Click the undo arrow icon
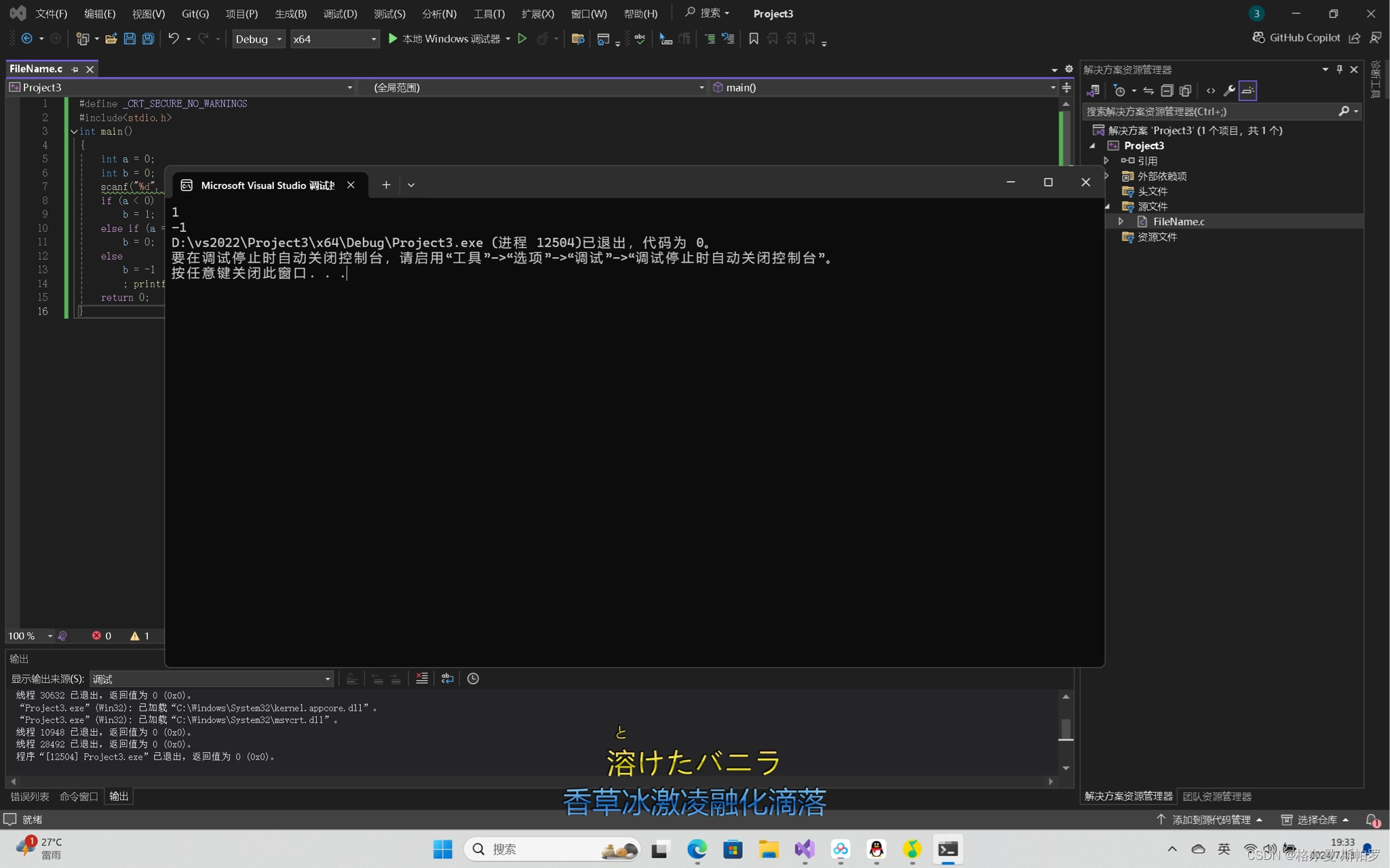The image size is (1390, 868). (x=174, y=39)
